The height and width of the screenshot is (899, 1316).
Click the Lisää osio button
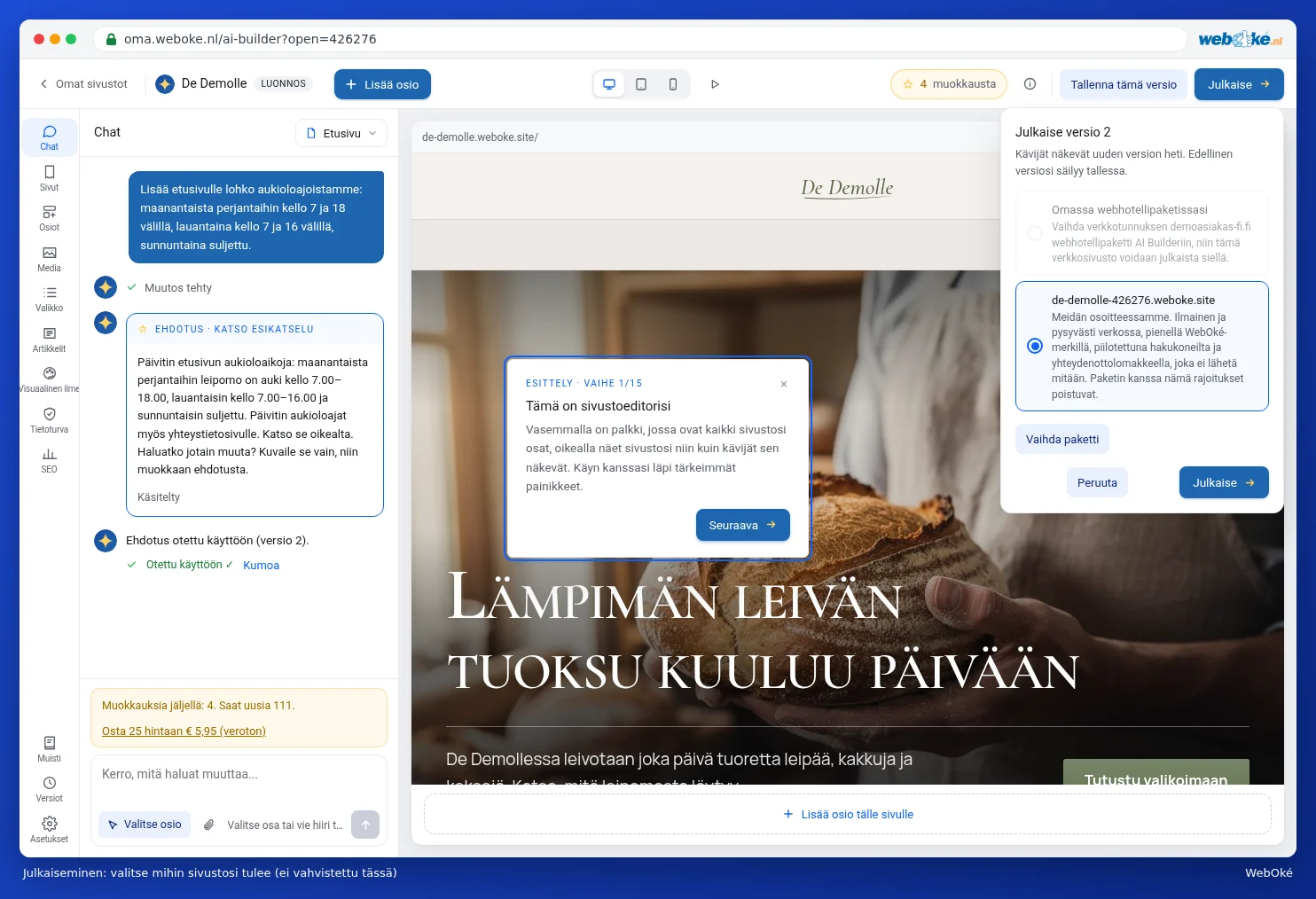382,84
